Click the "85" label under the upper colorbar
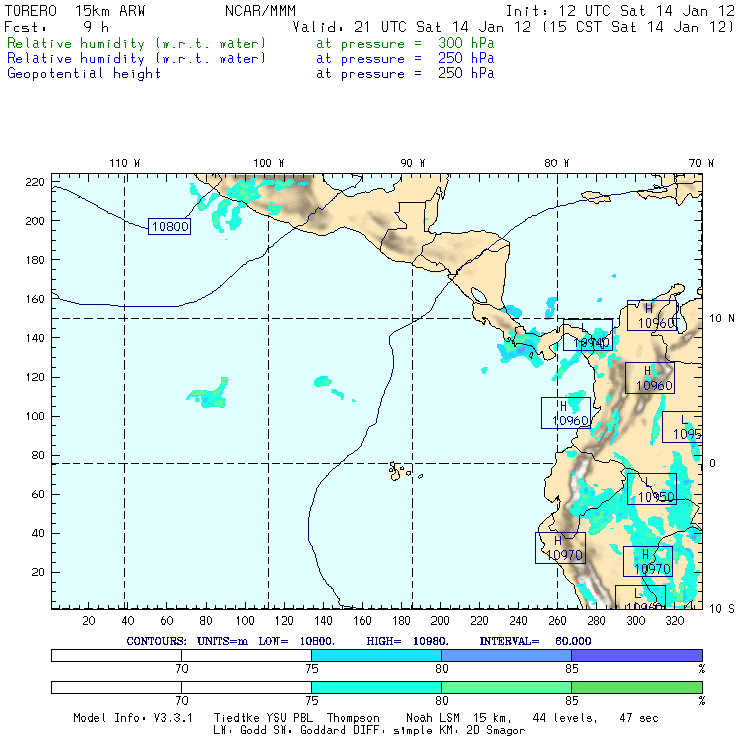 [x=572, y=669]
